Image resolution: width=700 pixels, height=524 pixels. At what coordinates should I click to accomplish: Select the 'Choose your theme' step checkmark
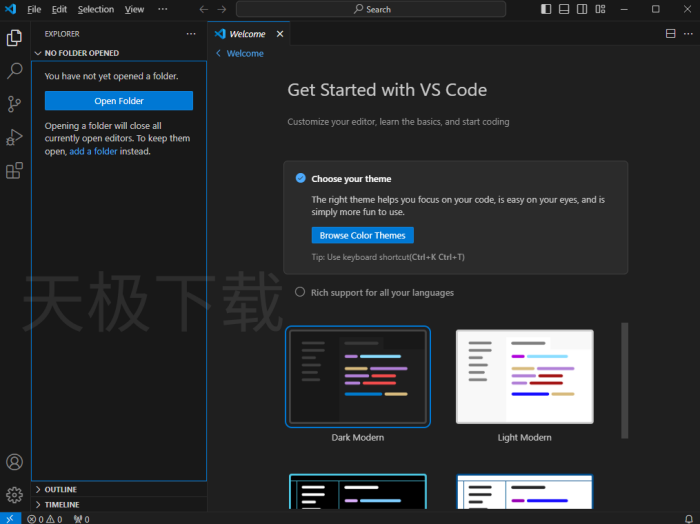tap(300, 178)
